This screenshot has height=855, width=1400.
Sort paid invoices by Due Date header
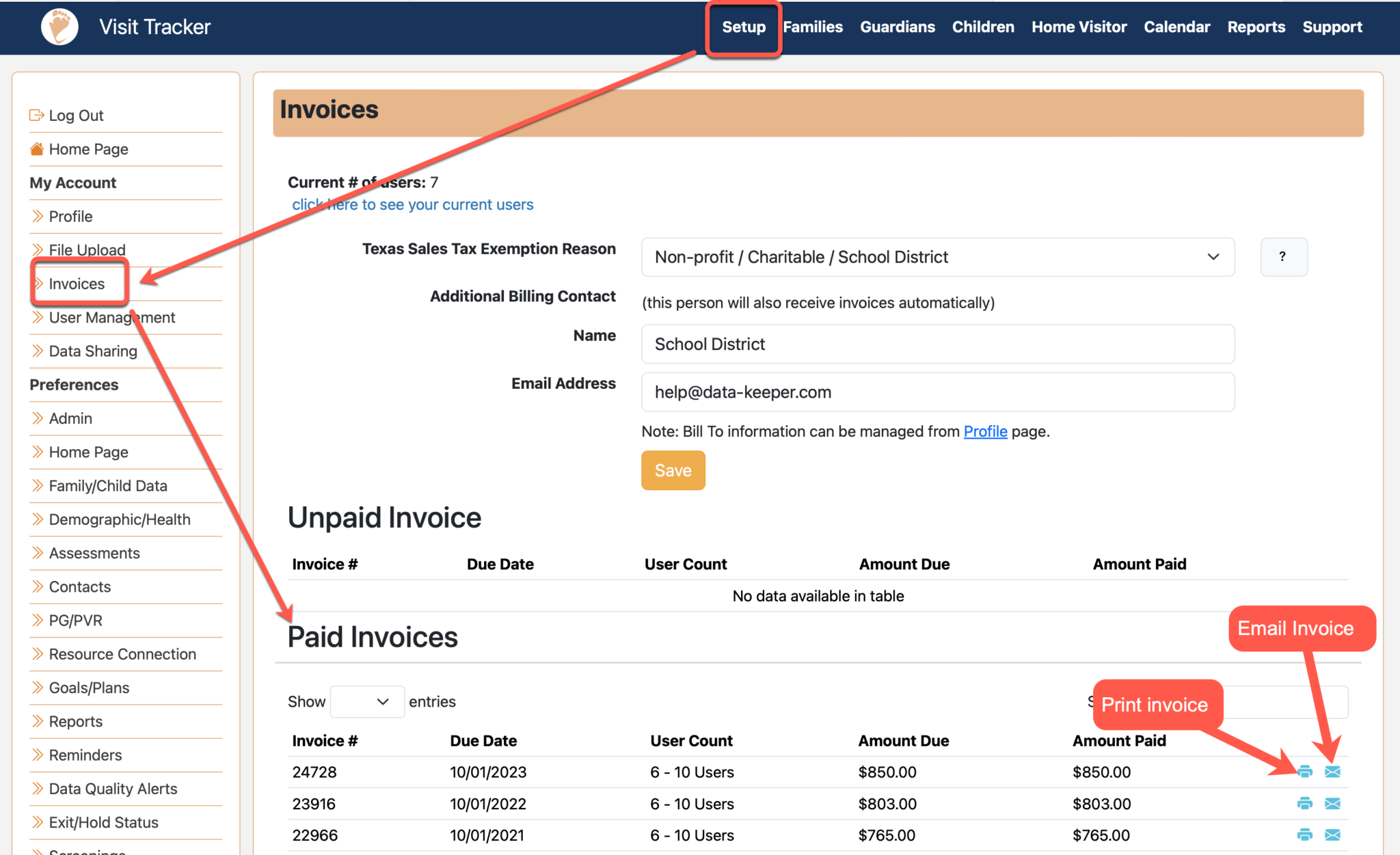coord(483,740)
